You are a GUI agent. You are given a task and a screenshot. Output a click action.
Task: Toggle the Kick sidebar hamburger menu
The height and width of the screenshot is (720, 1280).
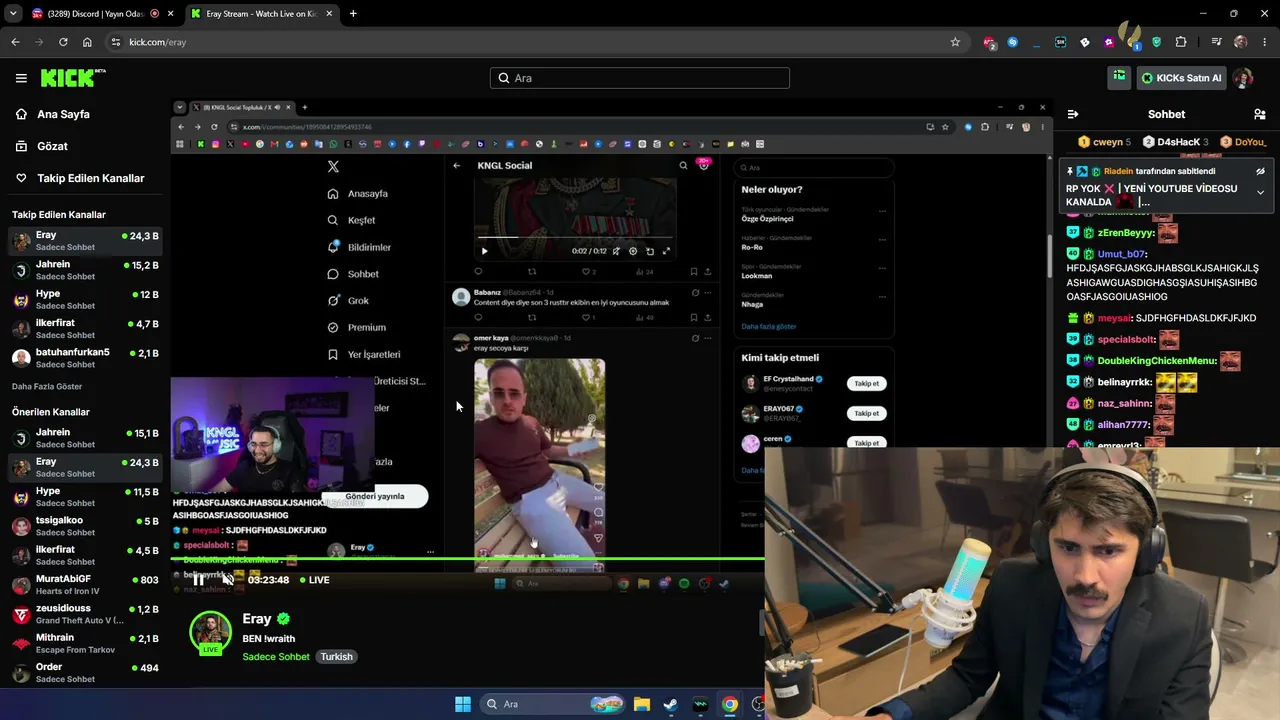click(x=21, y=78)
